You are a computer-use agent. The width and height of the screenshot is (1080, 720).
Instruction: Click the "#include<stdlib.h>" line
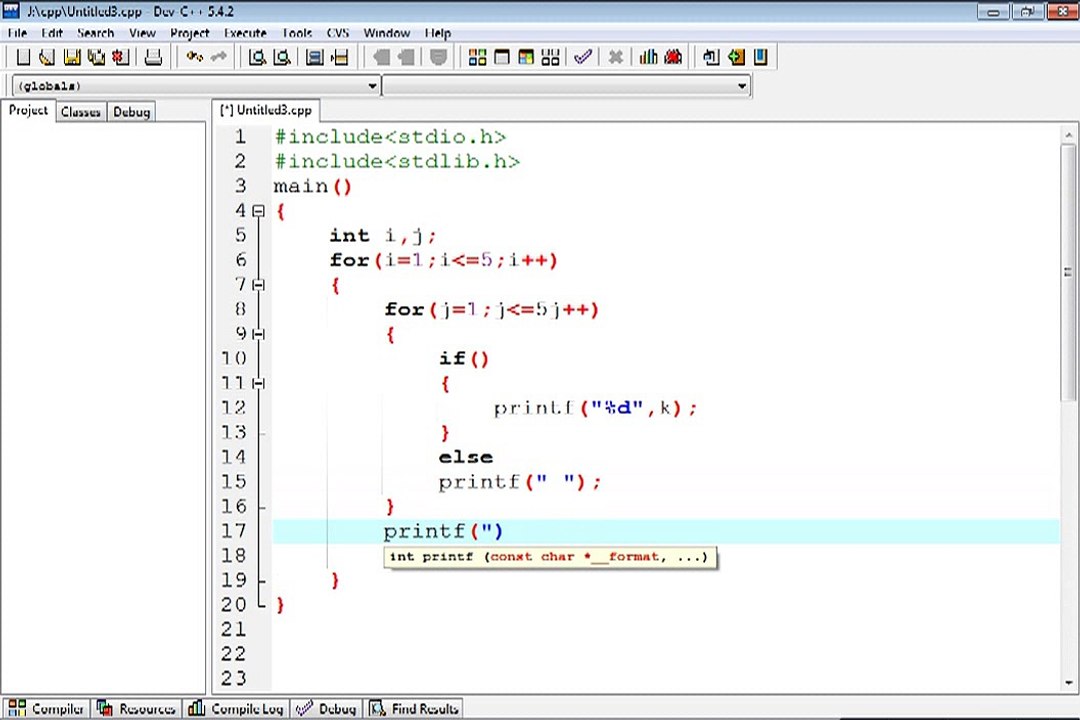pos(397,161)
